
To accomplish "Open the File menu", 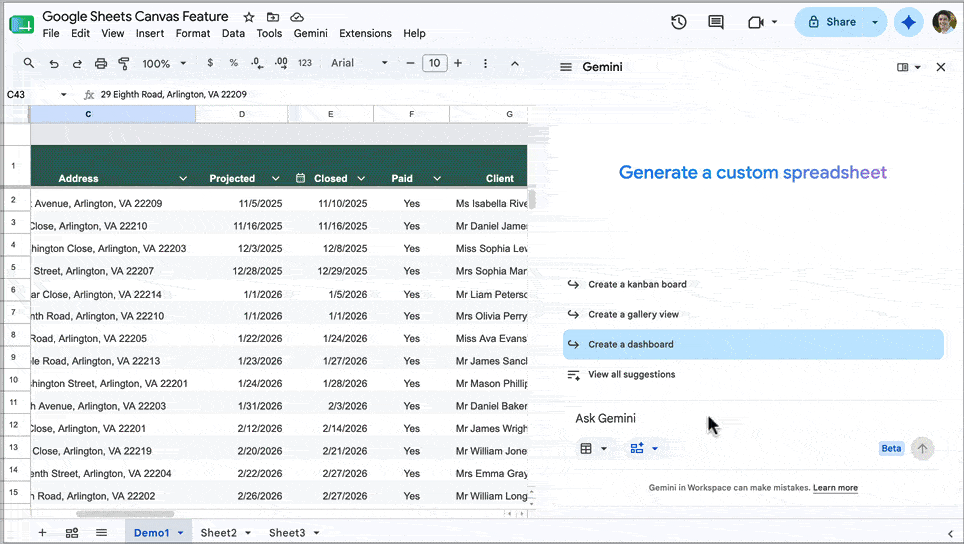I will point(51,33).
